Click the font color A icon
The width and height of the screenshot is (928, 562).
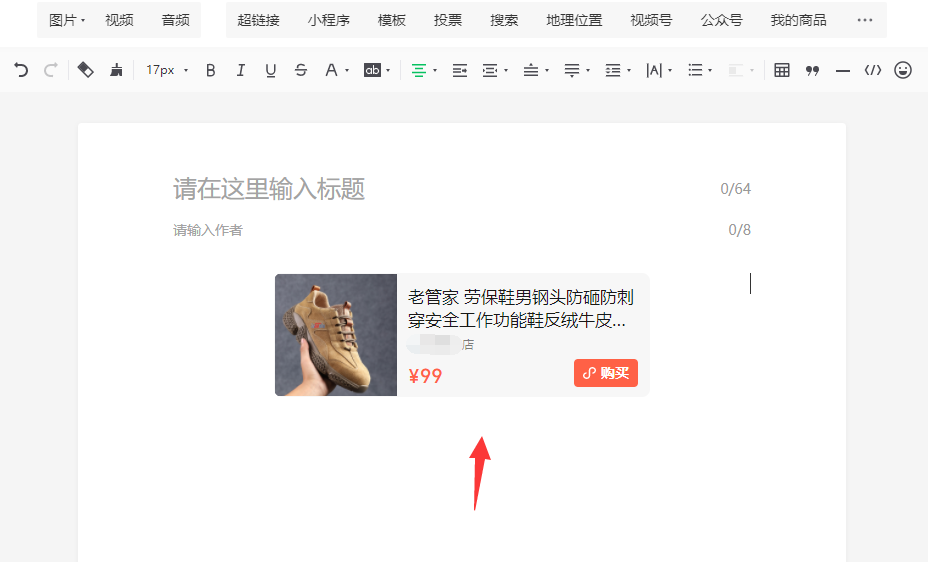click(x=331, y=70)
